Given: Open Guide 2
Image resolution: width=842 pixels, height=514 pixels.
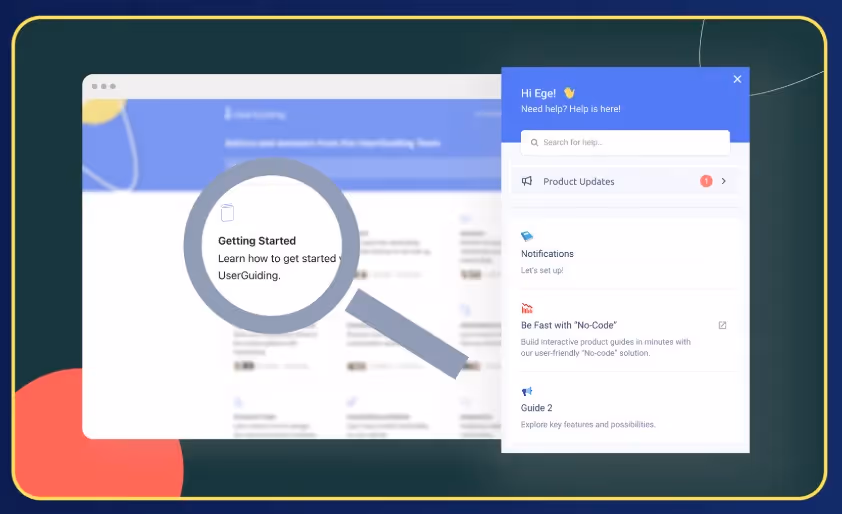Looking at the screenshot, I should pos(536,408).
